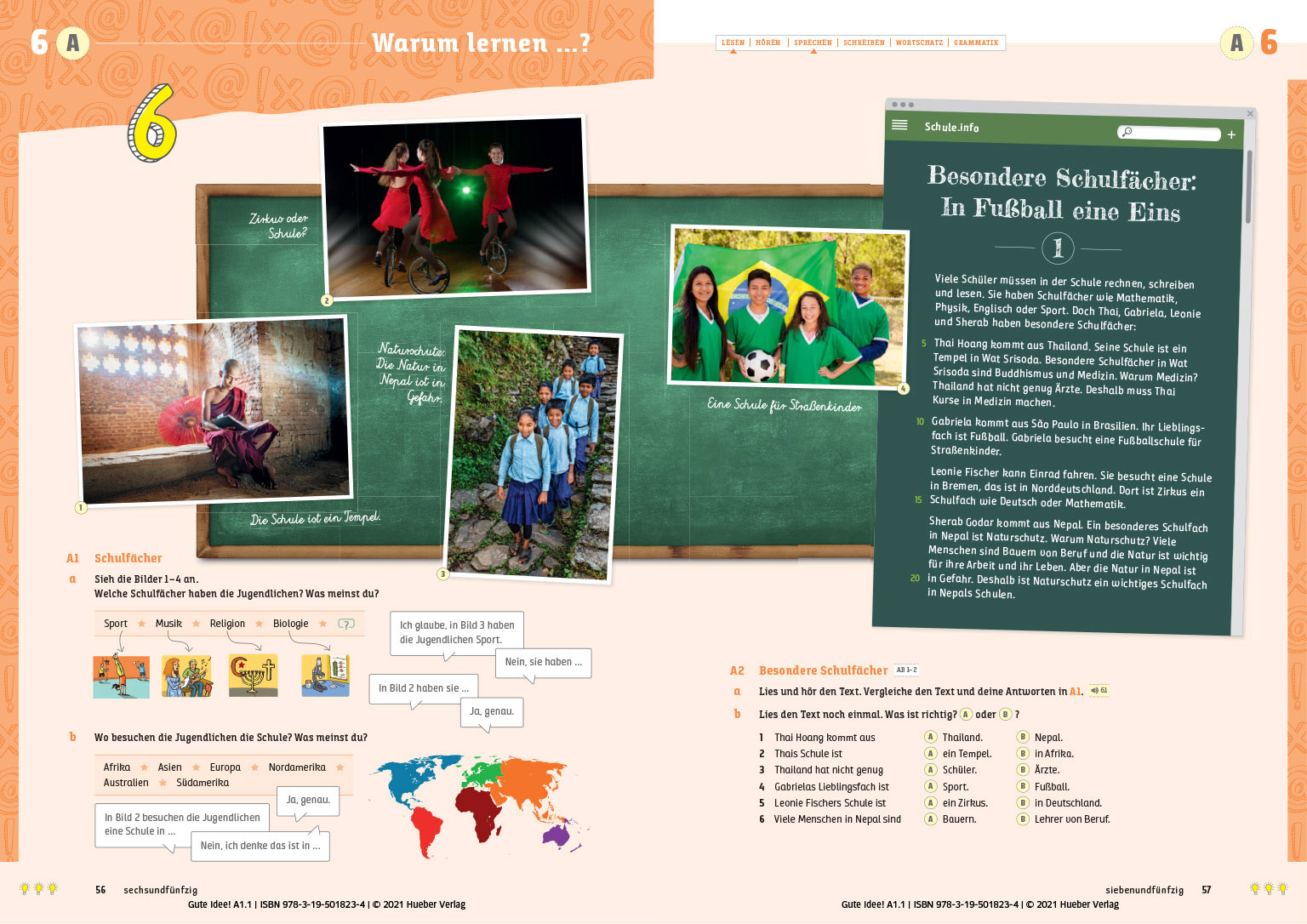
Task: Click the question mark bubble after Biologie
Action: pyautogui.click(x=345, y=624)
